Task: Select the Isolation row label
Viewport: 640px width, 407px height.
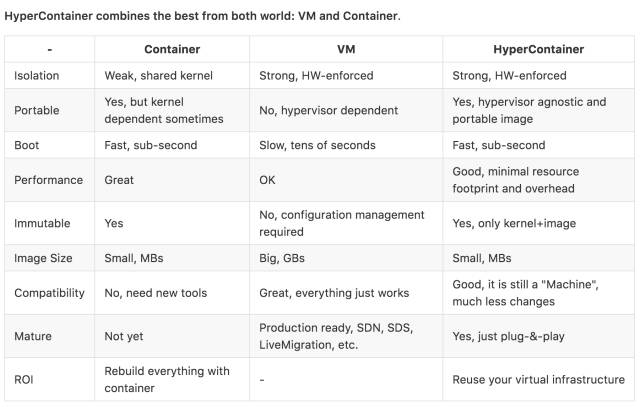Action: [37, 76]
